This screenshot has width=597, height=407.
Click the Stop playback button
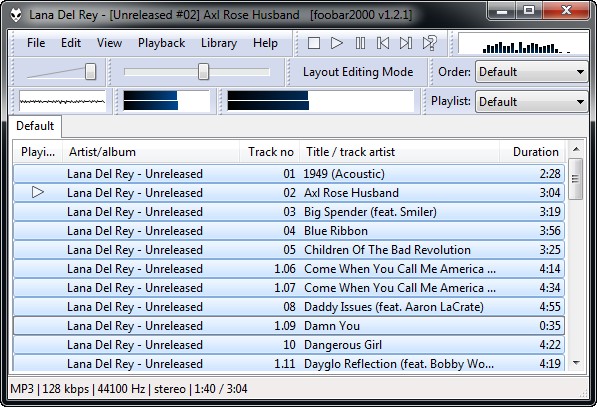pos(313,43)
